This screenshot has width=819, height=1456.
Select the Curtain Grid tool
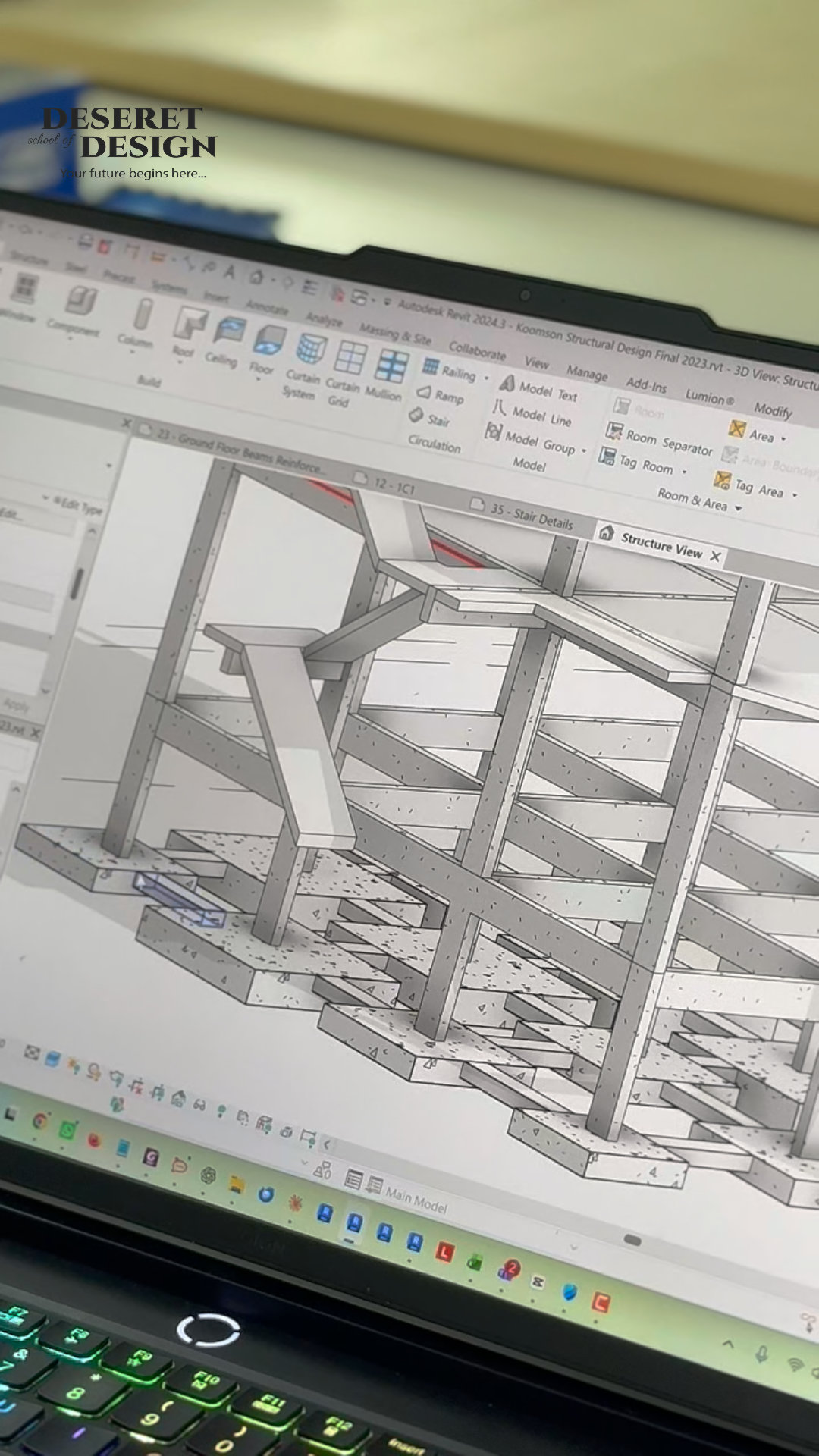click(345, 374)
